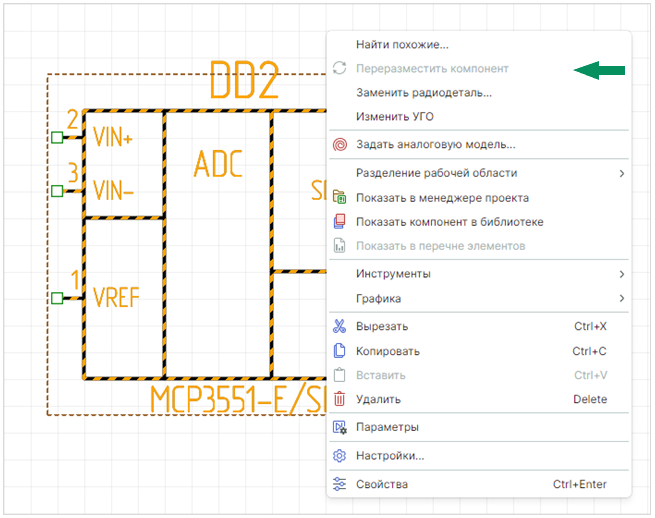Choose Показать в менеджере проекта
The height and width of the screenshot is (518, 655).
pyautogui.click(x=479, y=198)
